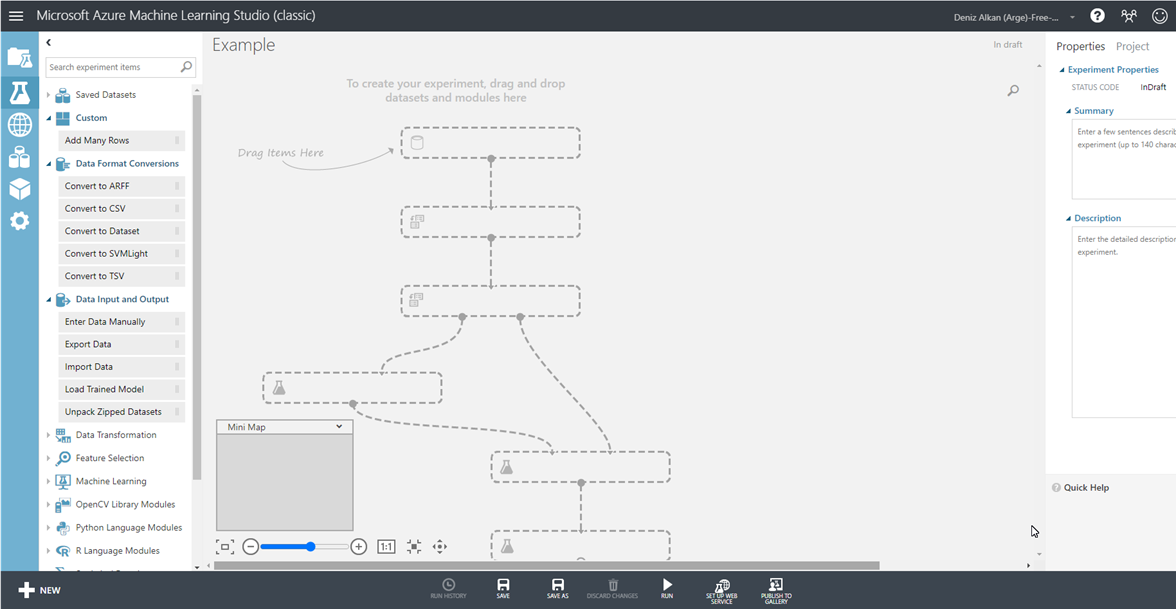Click the auto-layout center icon

coord(413,547)
